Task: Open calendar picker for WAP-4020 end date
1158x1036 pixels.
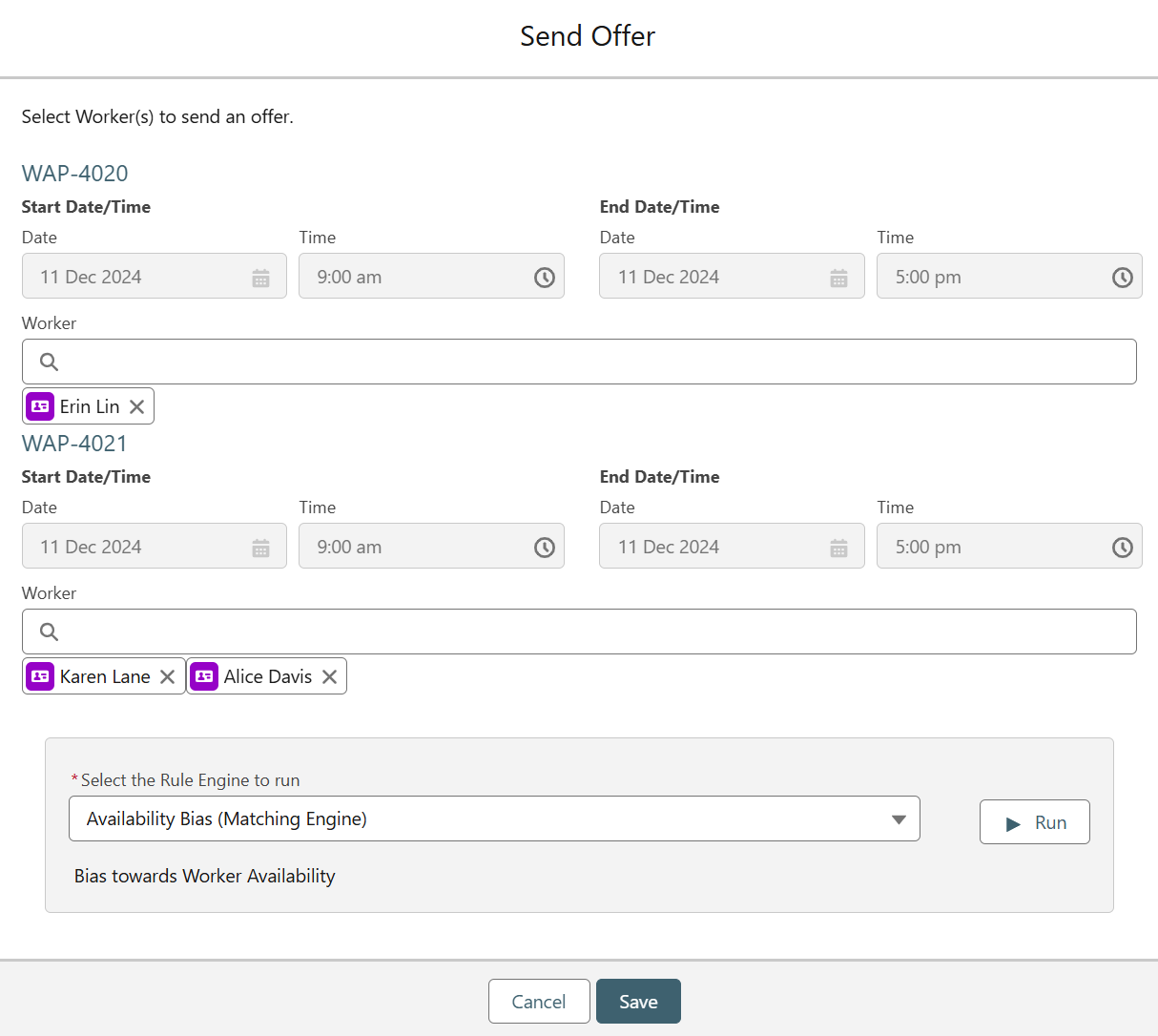Action: [x=838, y=277]
